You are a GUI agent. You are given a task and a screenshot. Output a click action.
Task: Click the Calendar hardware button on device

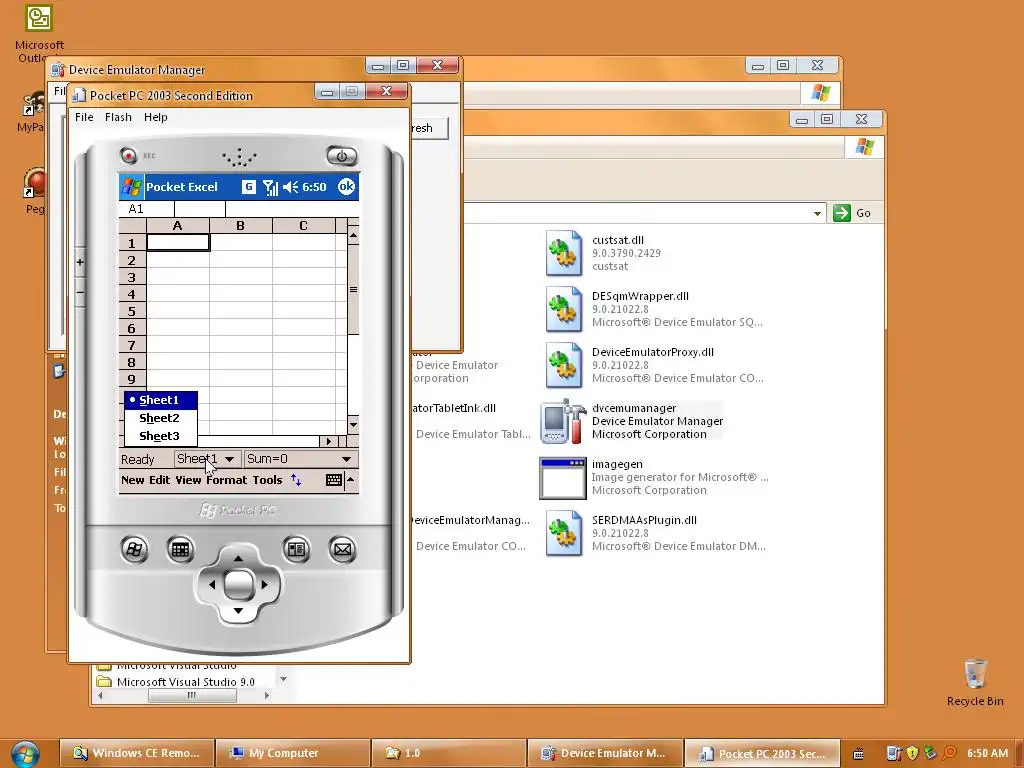[x=180, y=550]
